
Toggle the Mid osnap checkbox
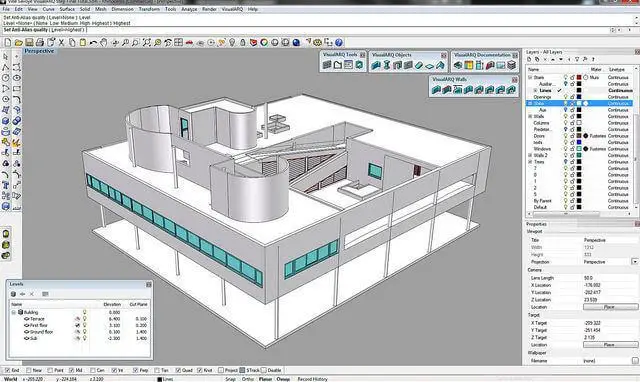point(72,370)
